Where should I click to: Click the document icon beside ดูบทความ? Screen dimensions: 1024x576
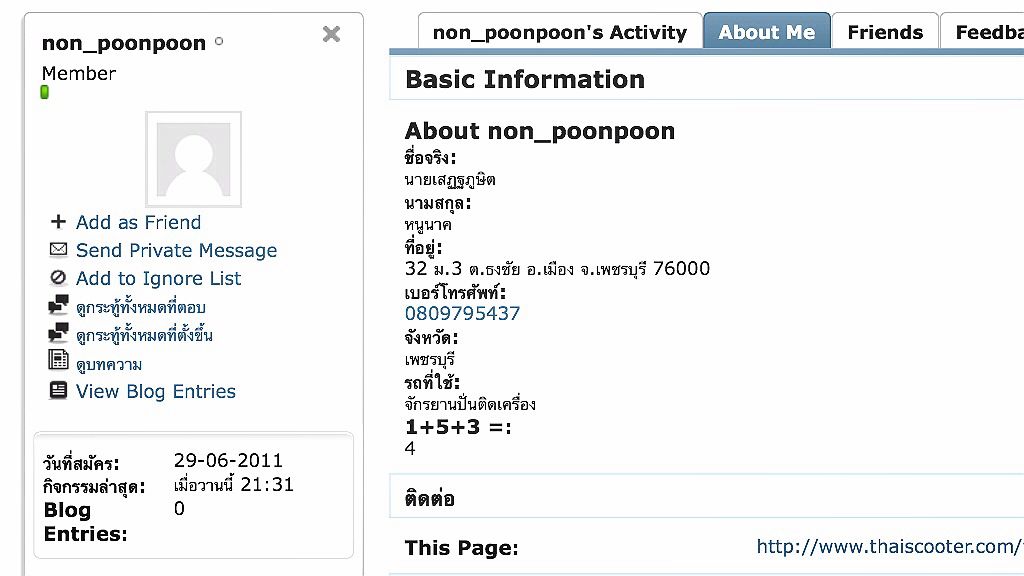point(58,361)
